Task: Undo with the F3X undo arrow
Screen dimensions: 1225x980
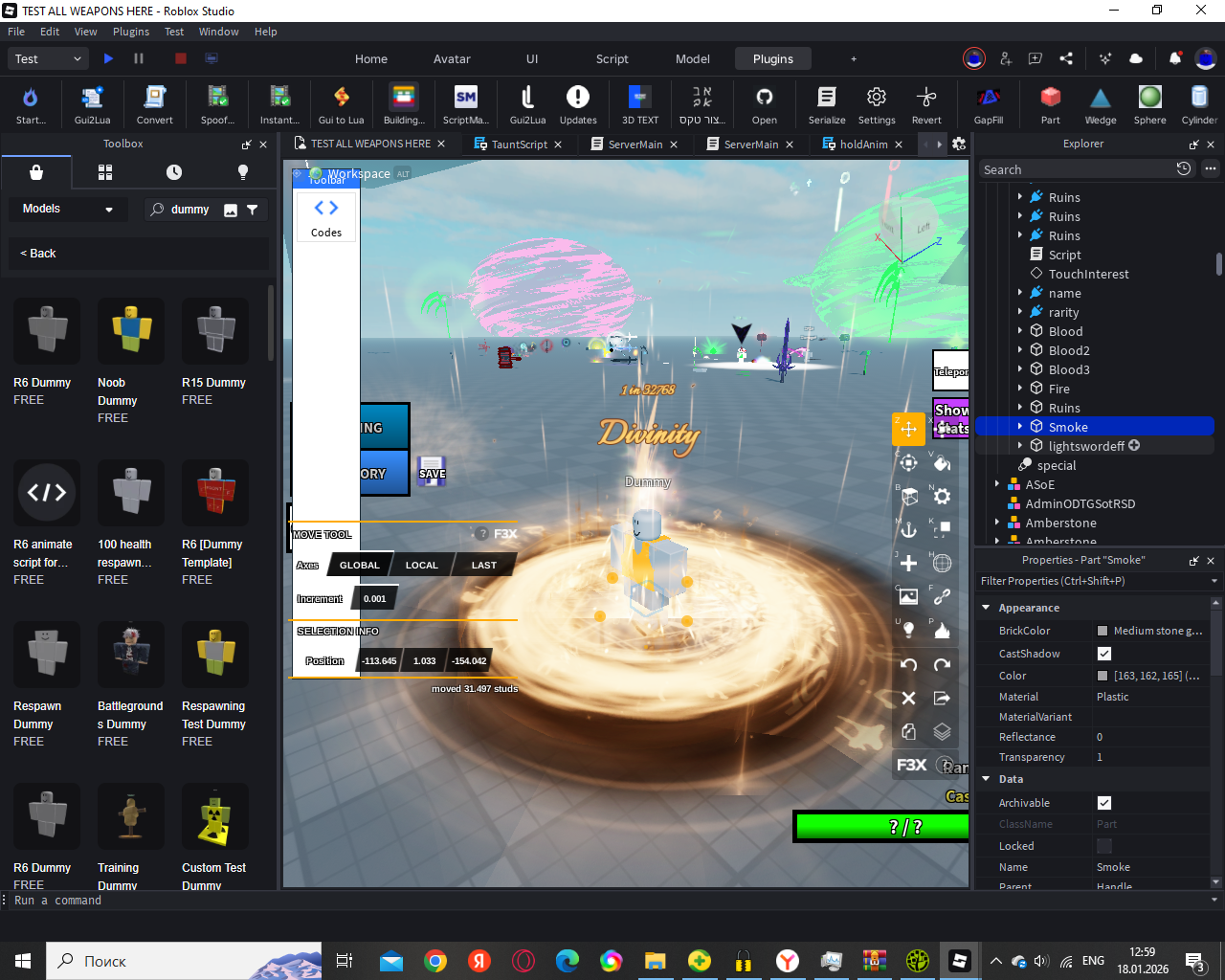Action: 909,665
